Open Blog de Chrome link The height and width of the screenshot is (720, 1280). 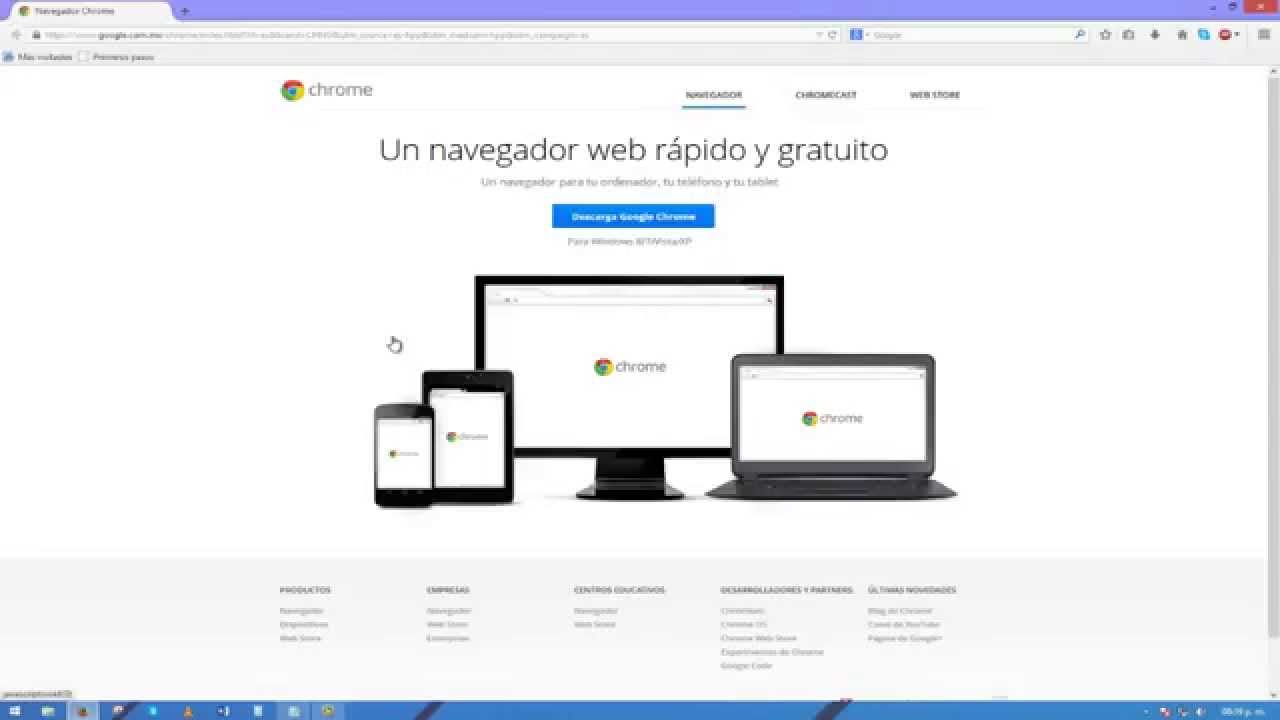[x=900, y=610]
